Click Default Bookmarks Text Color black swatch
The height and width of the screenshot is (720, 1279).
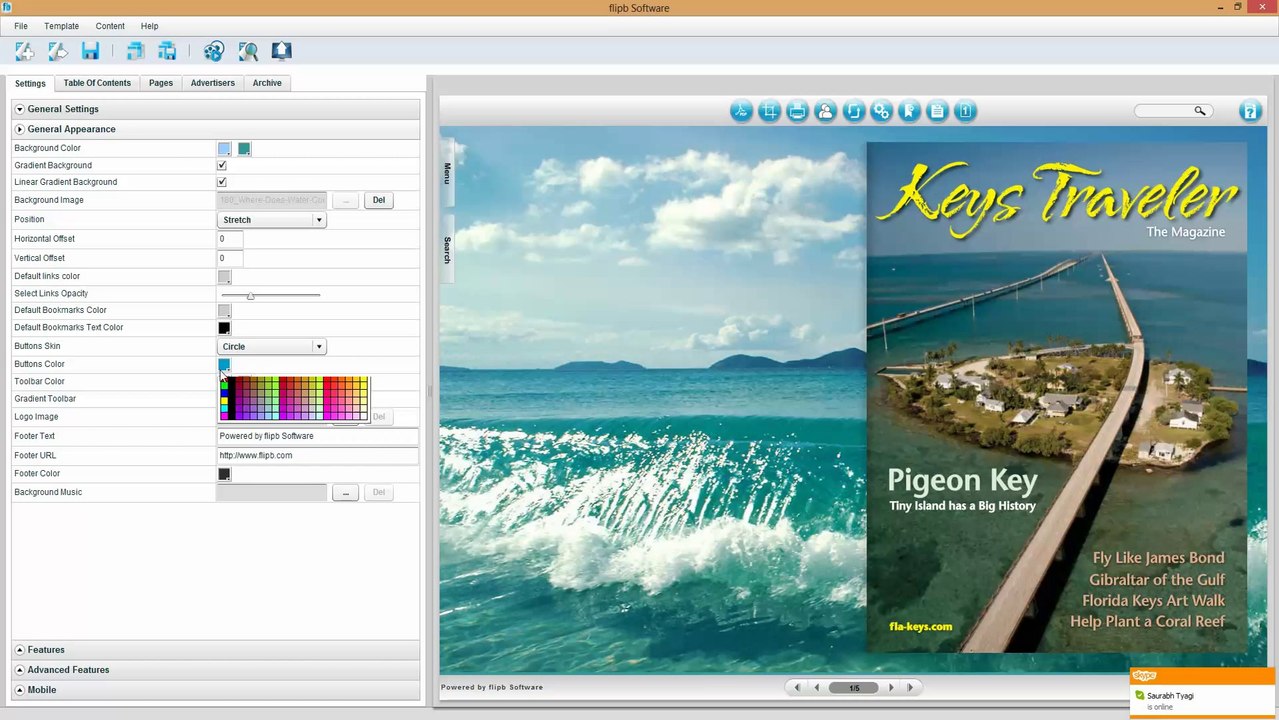pyautogui.click(x=224, y=328)
